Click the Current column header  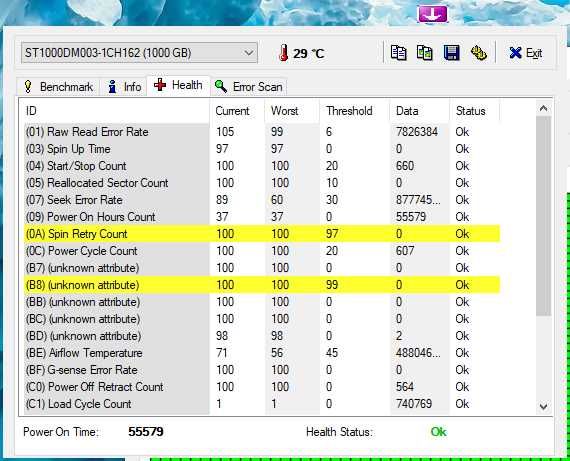click(x=237, y=111)
